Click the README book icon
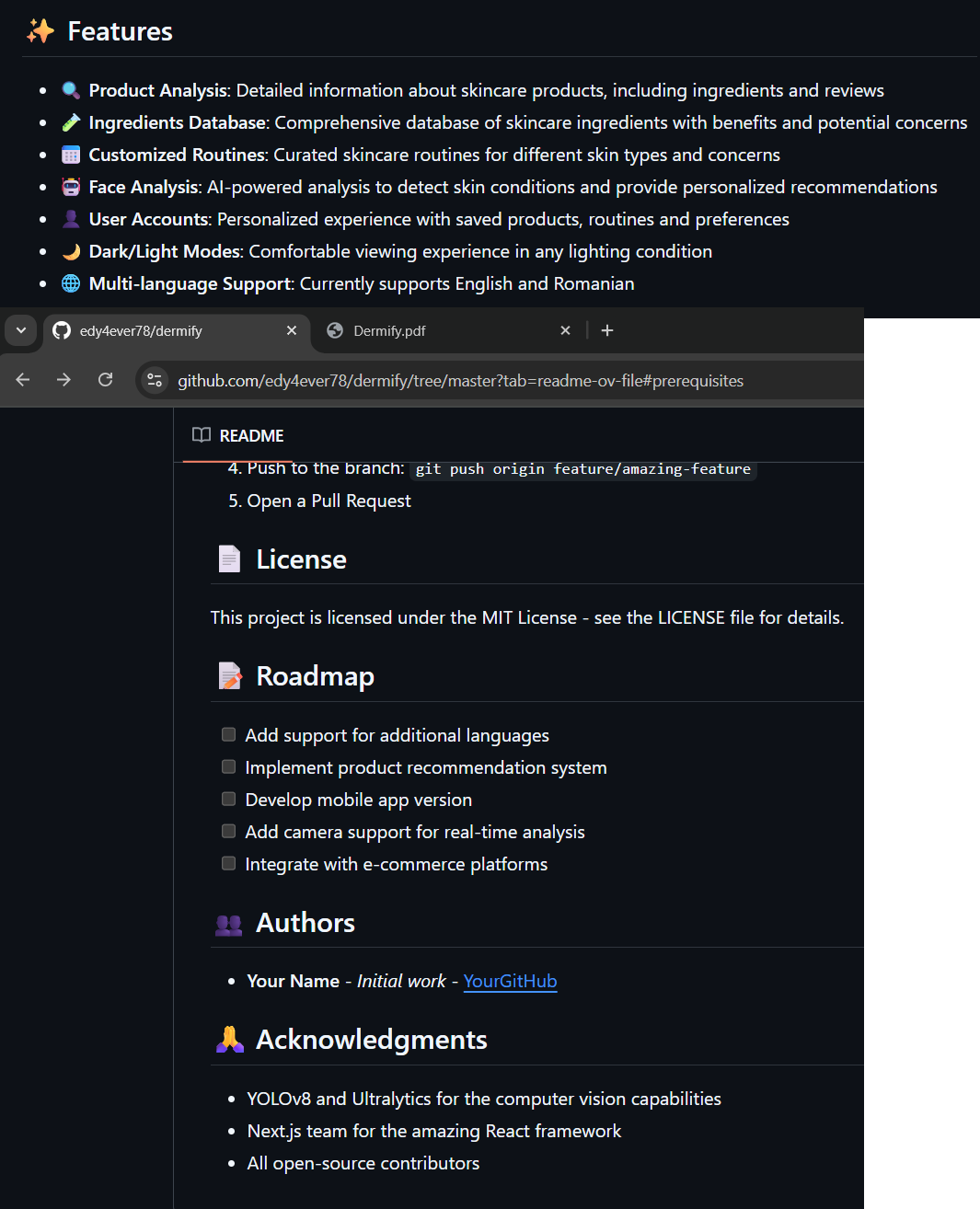The image size is (980, 1209). pyautogui.click(x=201, y=435)
